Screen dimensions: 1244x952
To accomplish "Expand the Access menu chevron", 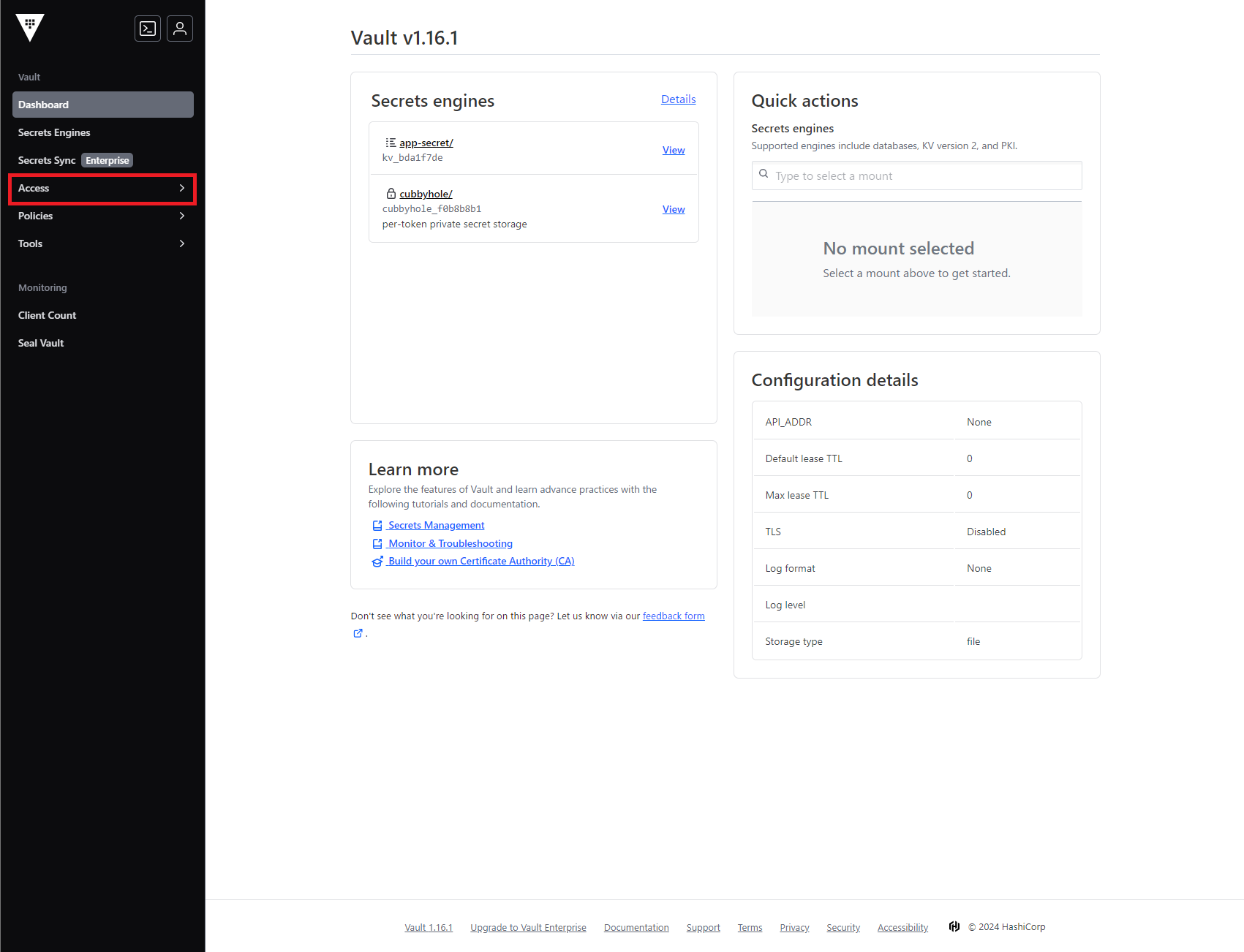I will tap(182, 188).
